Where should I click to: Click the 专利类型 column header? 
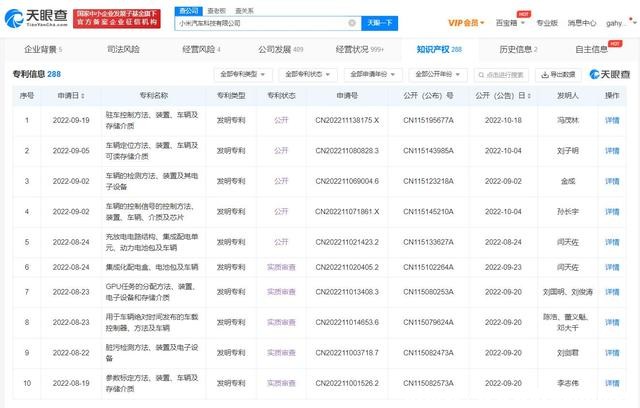pyautogui.click(x=231, y=95)
